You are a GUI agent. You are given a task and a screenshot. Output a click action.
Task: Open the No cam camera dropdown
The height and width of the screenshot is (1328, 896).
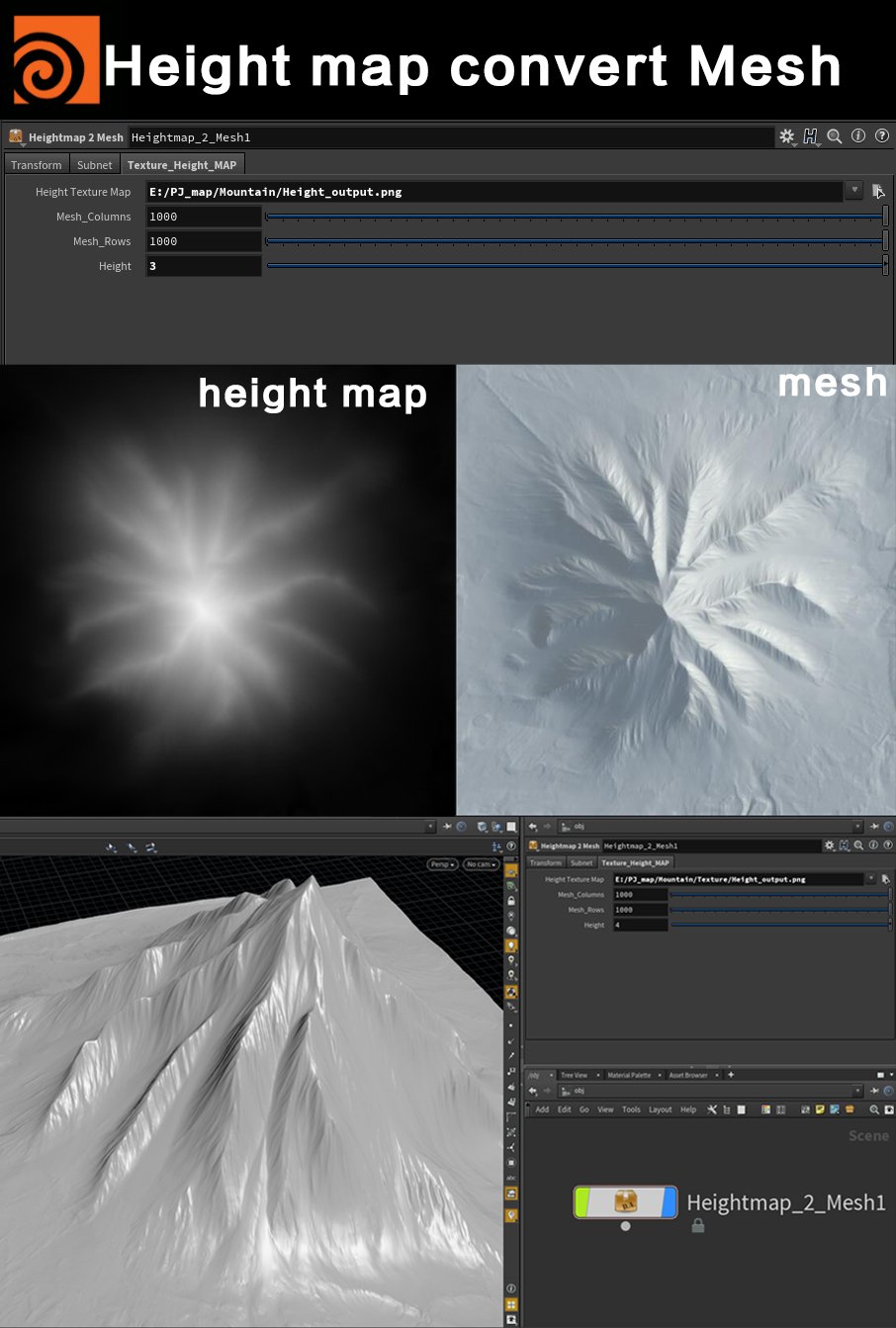[x=481, y=864]
